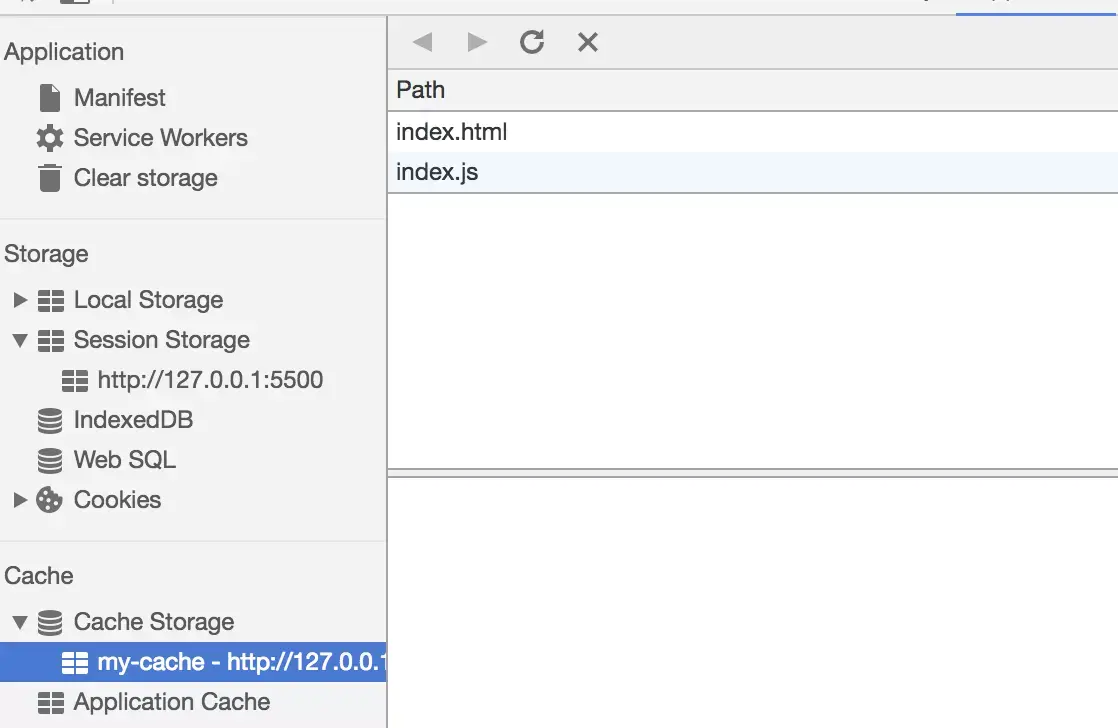Click the Web SQL database icon
1118x728 pixels.
[x=50, y=461]
